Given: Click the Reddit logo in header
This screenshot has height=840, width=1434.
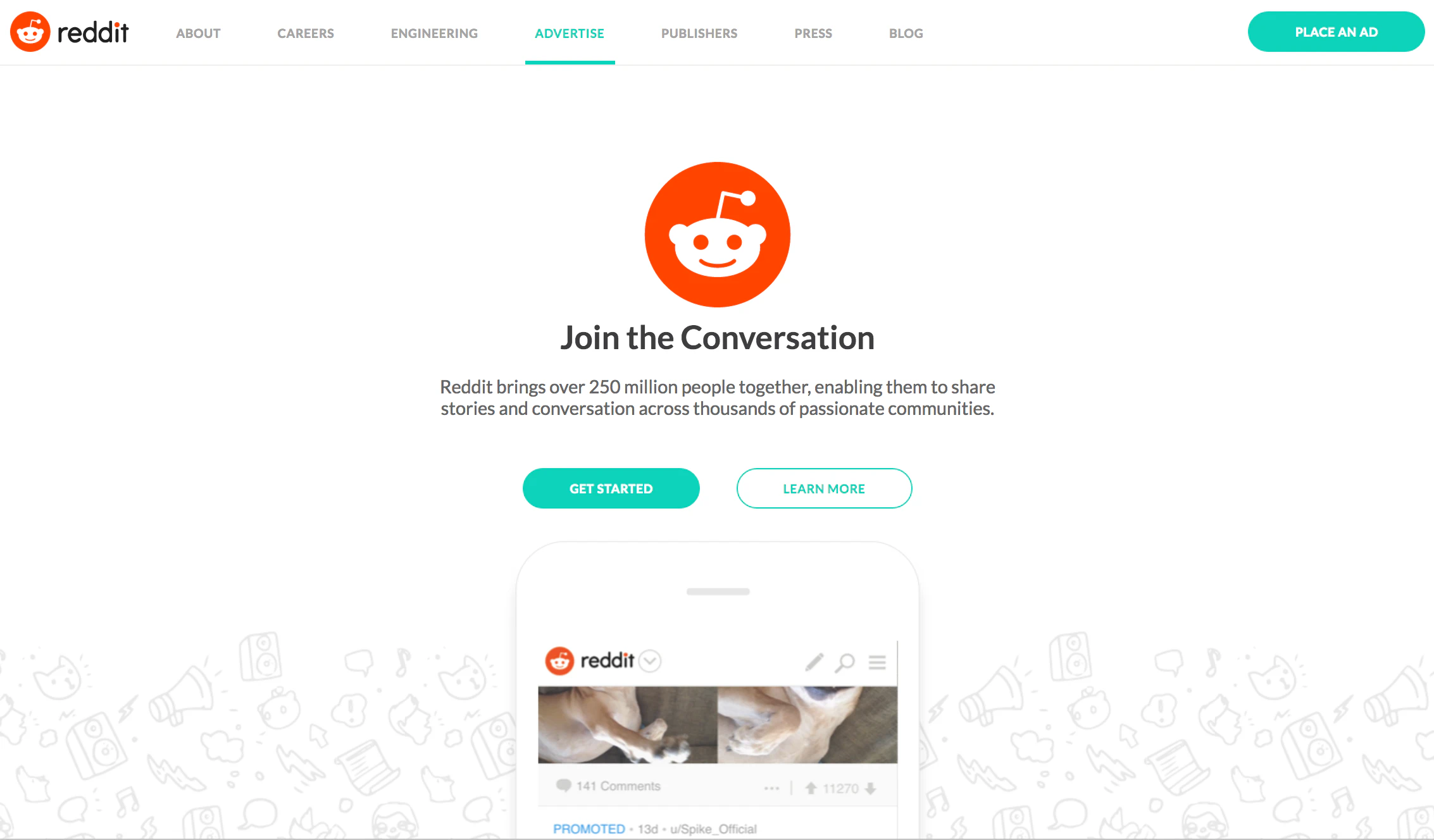Looking at the screenshot, I should pyautogui.click(x=70, y=32).
